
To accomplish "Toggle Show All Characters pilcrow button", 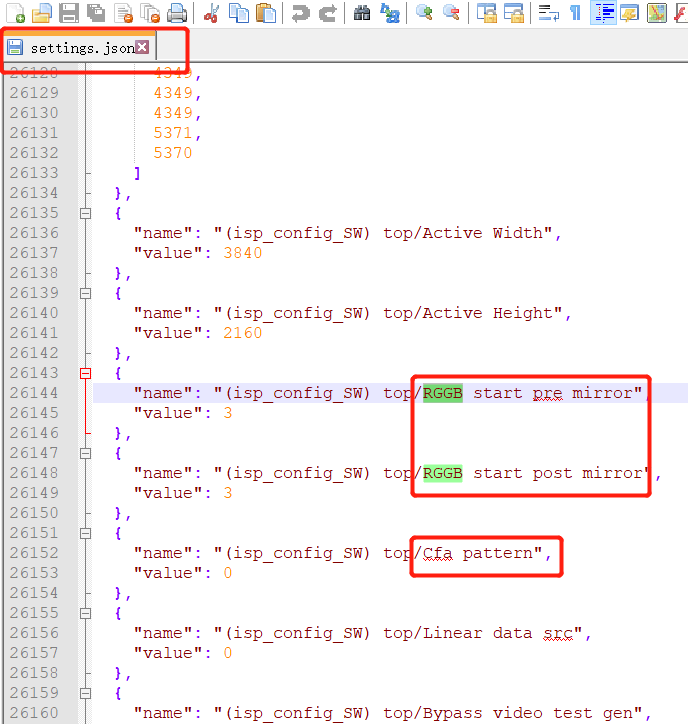I will (575, 13).
